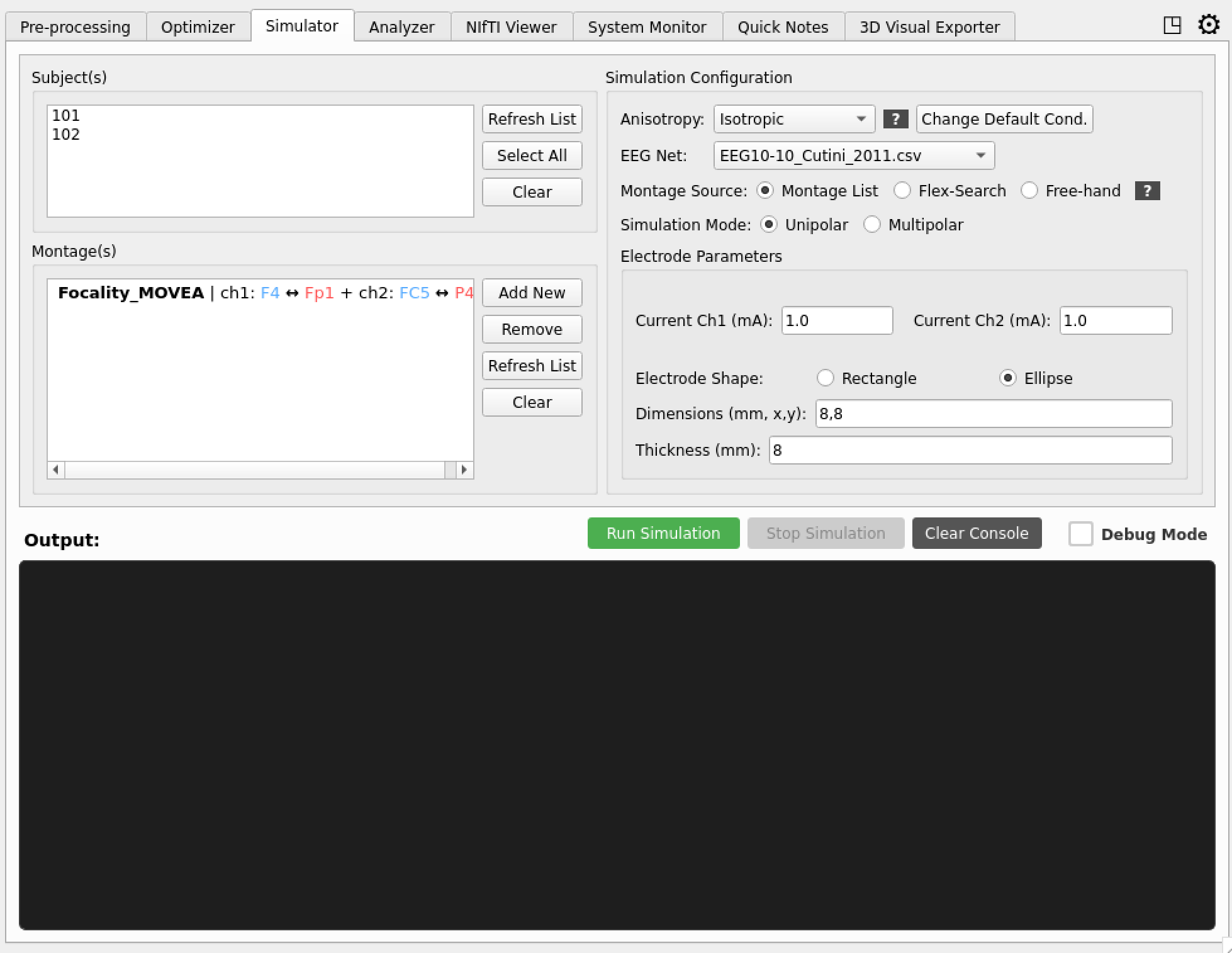Click the help icon next to Free-hand
The image size is (1232, 953).
point(1148,191)
